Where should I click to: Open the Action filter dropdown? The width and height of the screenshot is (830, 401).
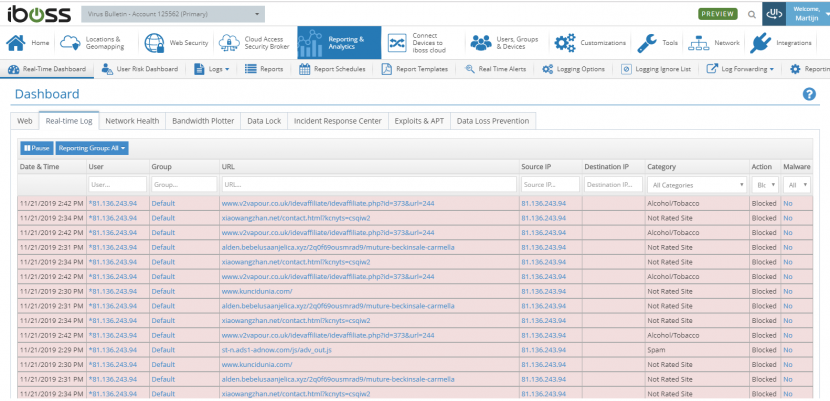(764, 185)
